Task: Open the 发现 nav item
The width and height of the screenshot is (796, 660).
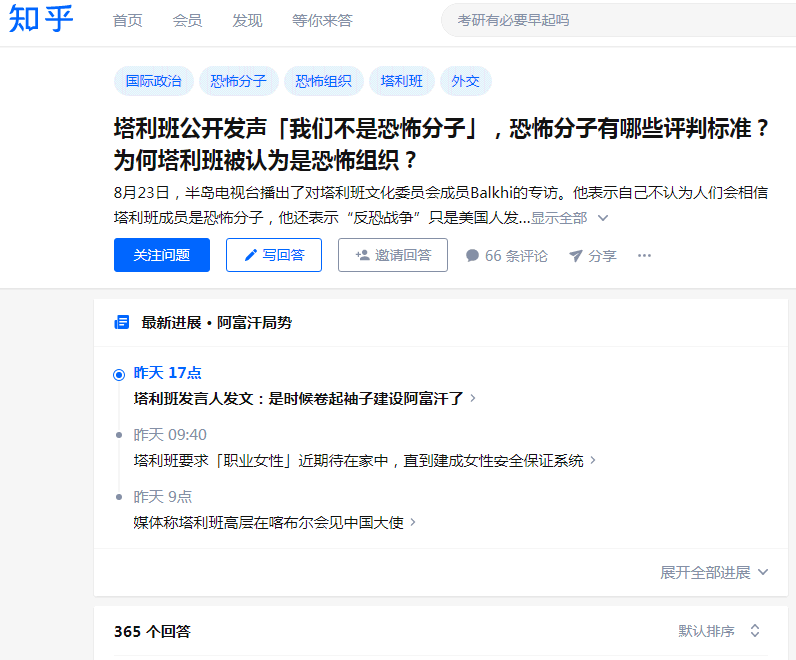Action: [247, 21]
